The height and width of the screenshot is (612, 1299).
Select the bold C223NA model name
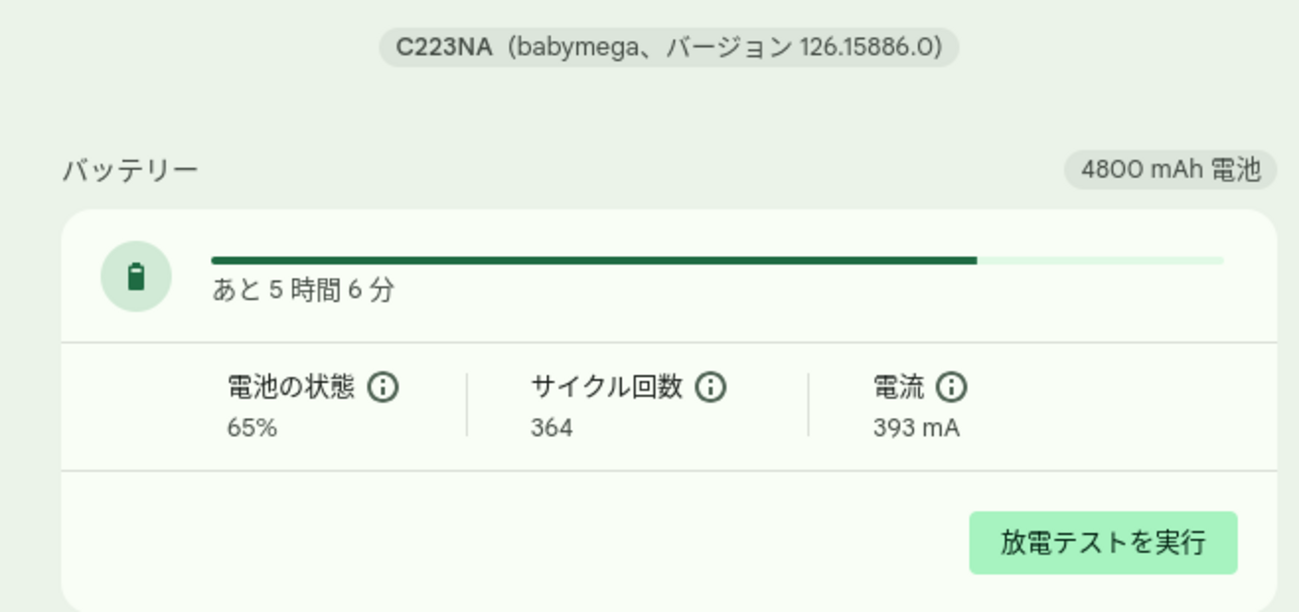tap(444, 48)
